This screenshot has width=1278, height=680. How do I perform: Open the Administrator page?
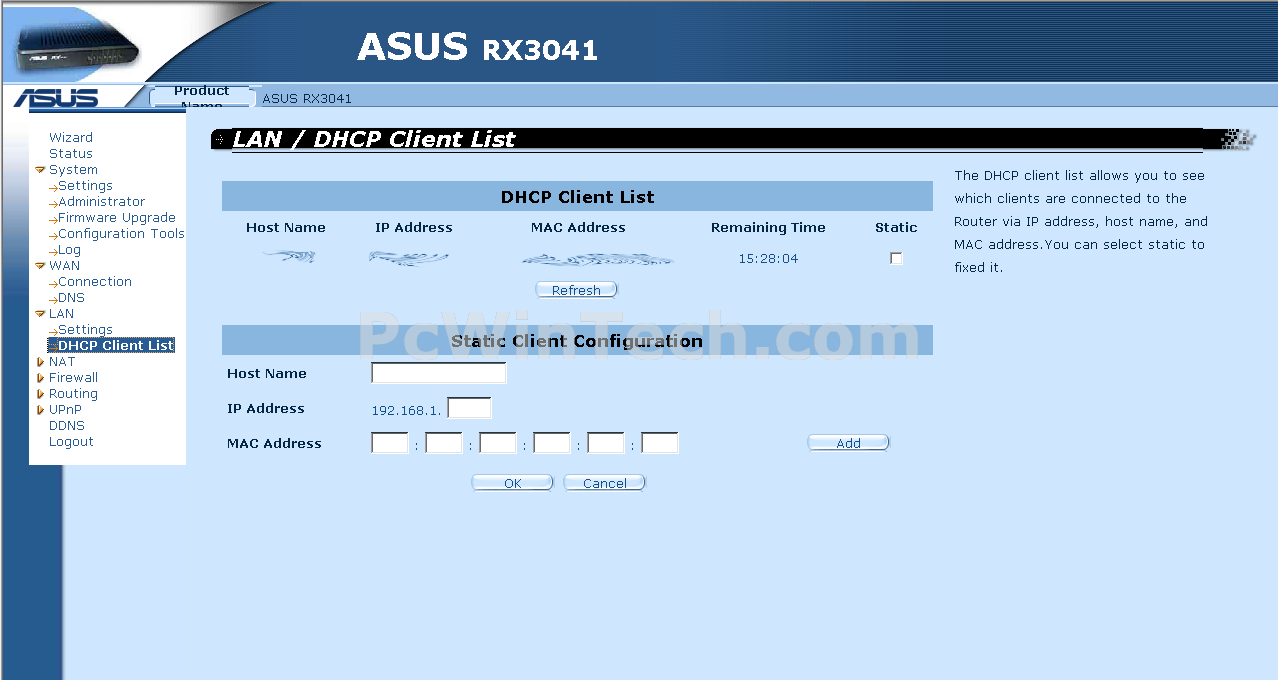pos(101,202)
